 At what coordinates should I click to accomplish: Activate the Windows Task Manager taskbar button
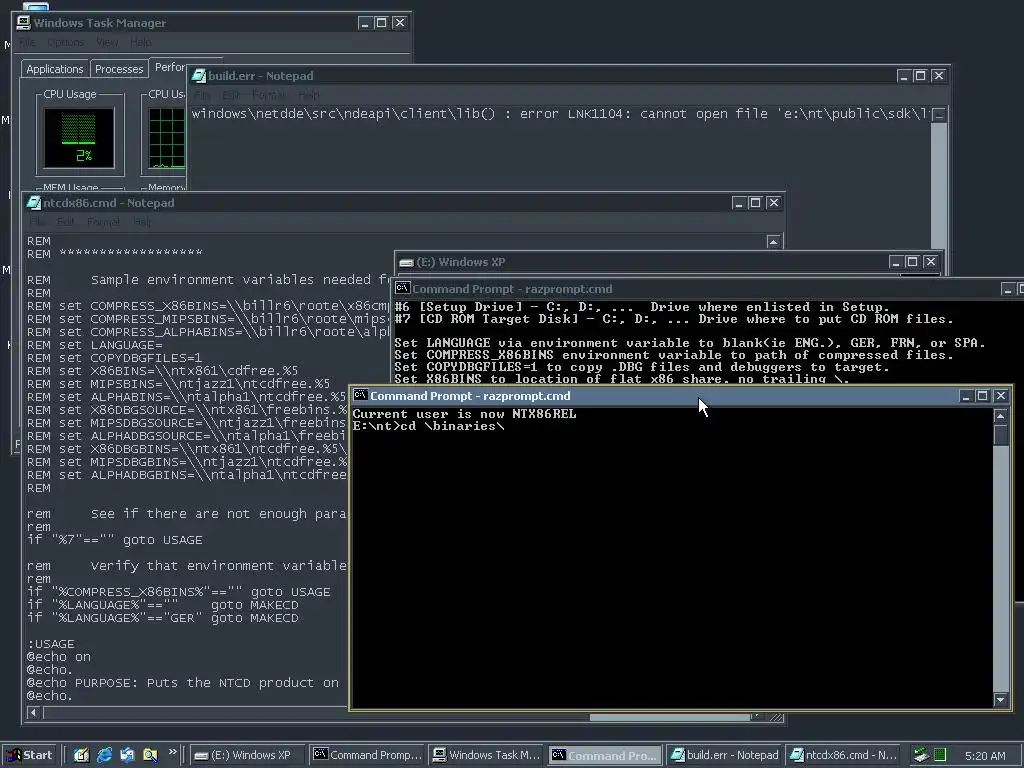[x=487, y=755]
